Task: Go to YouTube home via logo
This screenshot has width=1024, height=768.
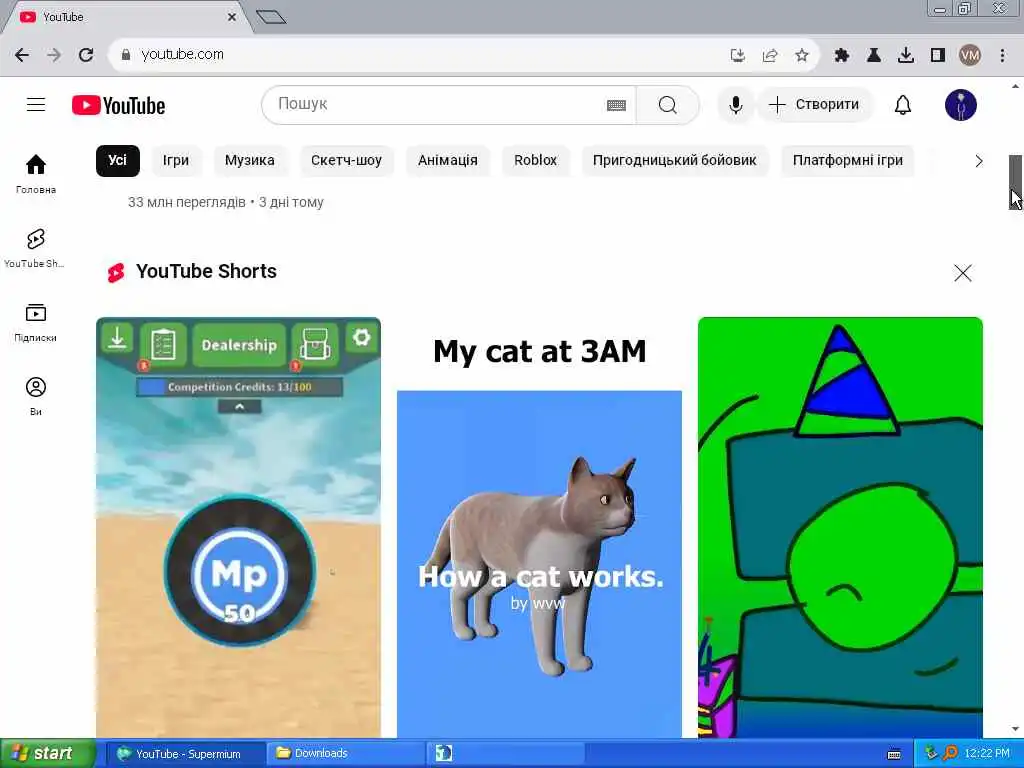Action: click(x=118, y=105)
